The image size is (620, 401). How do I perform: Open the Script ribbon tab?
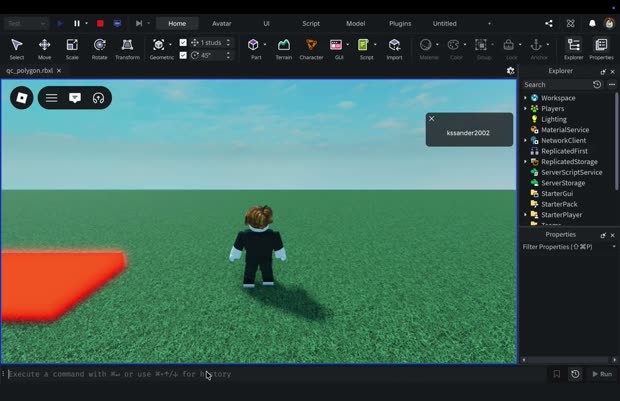[311, 23]
